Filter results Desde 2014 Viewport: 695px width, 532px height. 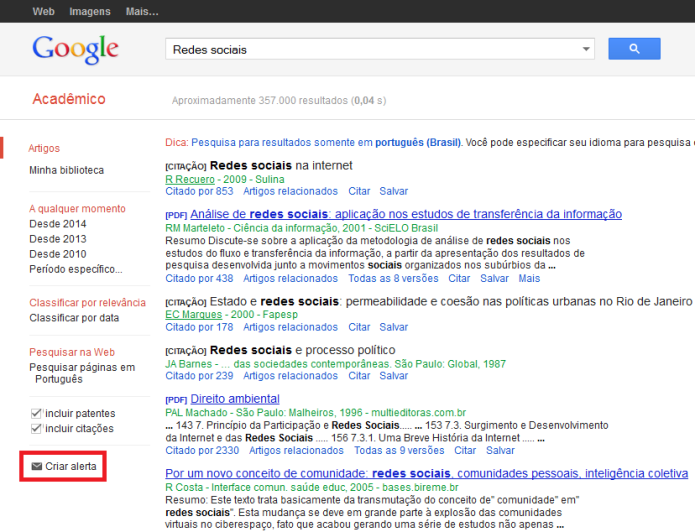pyautogui.click(x=58, y=224)
